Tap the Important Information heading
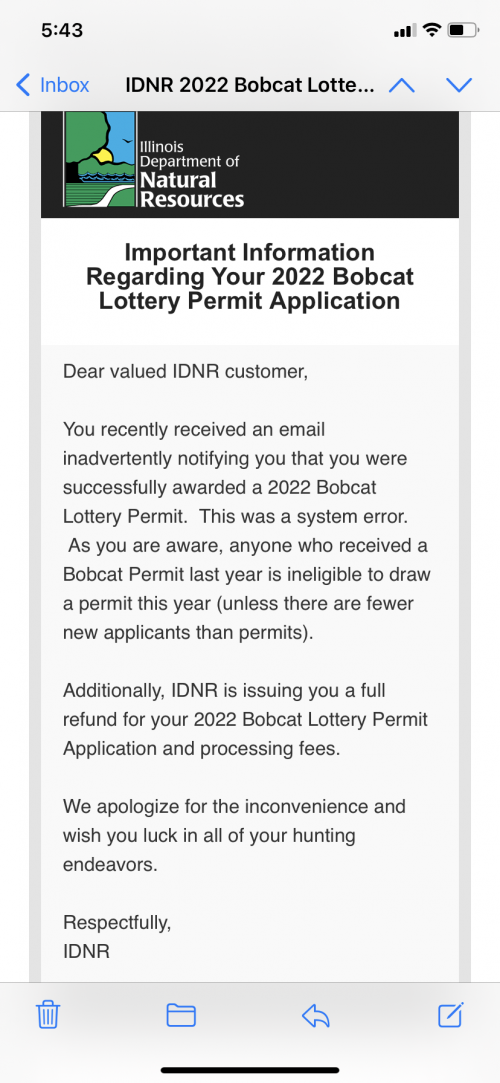This screenshot has height=1083, width=500. pyautogui.click(x=250, y=276)
